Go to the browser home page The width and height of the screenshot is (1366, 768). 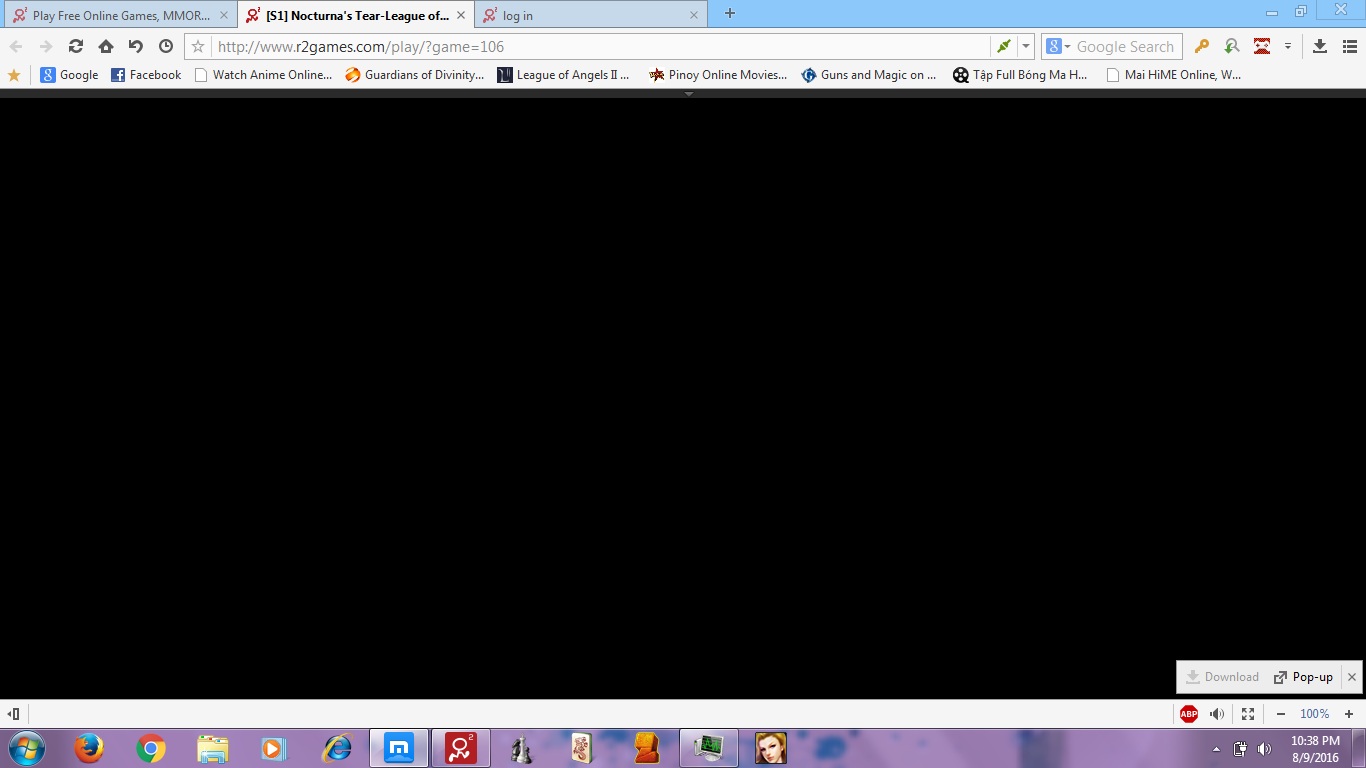click(x=105, y=46)
